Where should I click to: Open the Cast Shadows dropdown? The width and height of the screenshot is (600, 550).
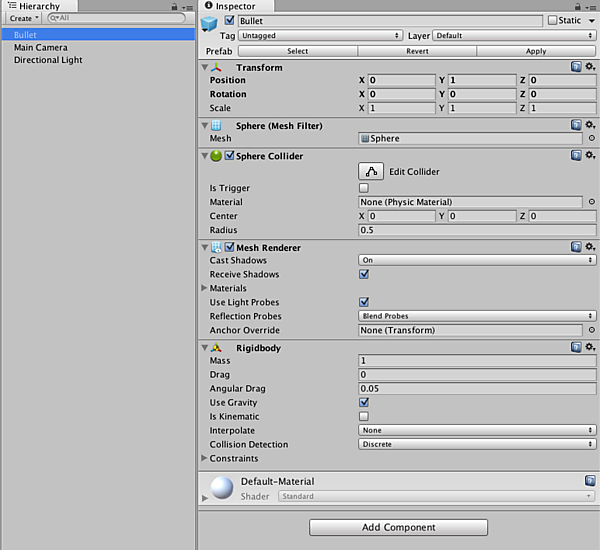pos(477,260)
